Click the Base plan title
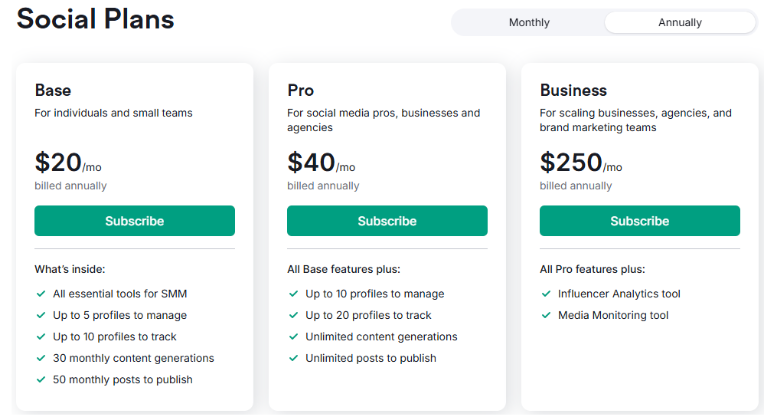764x415 pixels. click(x=53, y=90)
